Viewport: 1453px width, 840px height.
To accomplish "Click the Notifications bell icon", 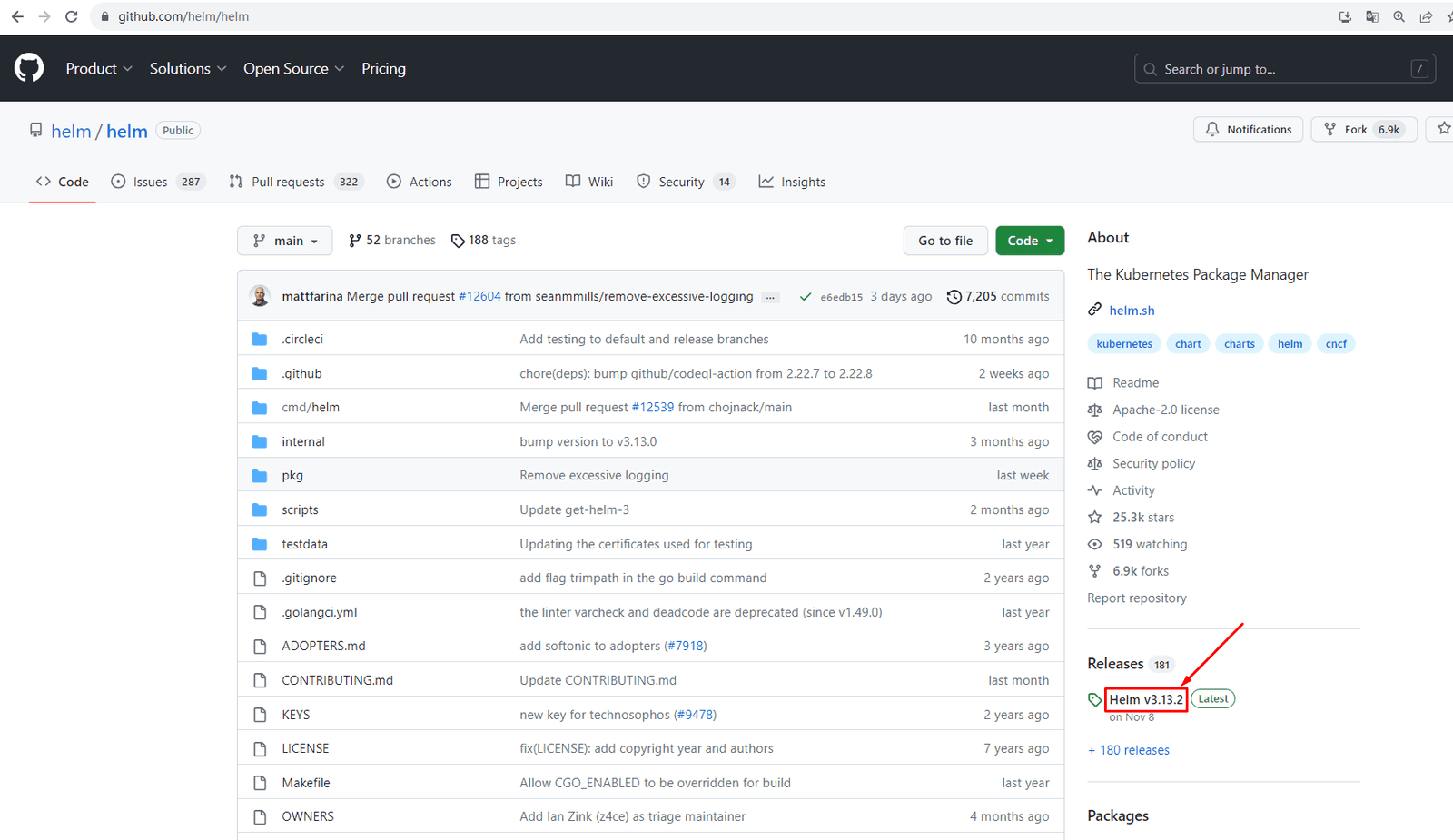I will 1212,130.
